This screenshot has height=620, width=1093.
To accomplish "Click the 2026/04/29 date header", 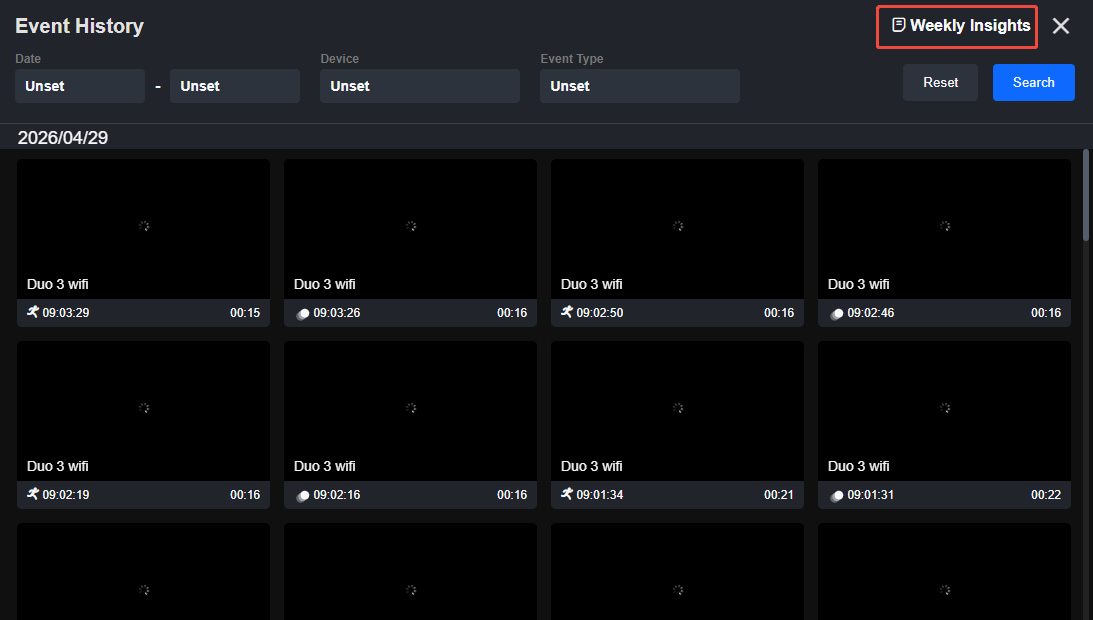I will tap(63, 137).
